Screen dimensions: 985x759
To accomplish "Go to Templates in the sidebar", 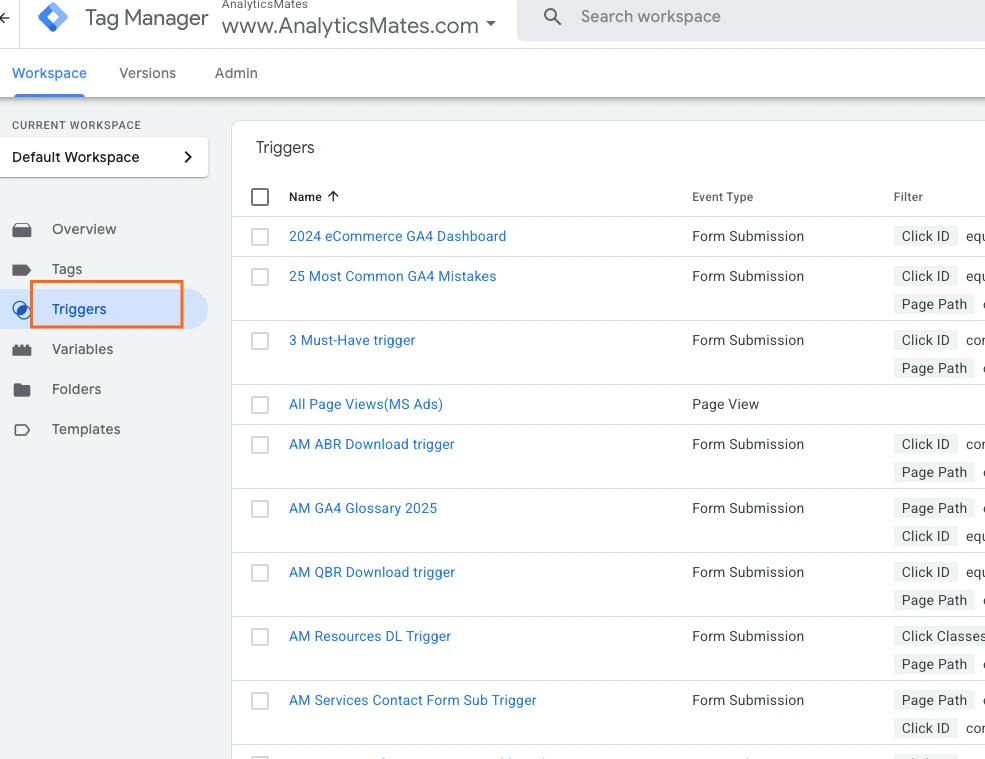I will [86, 430].
